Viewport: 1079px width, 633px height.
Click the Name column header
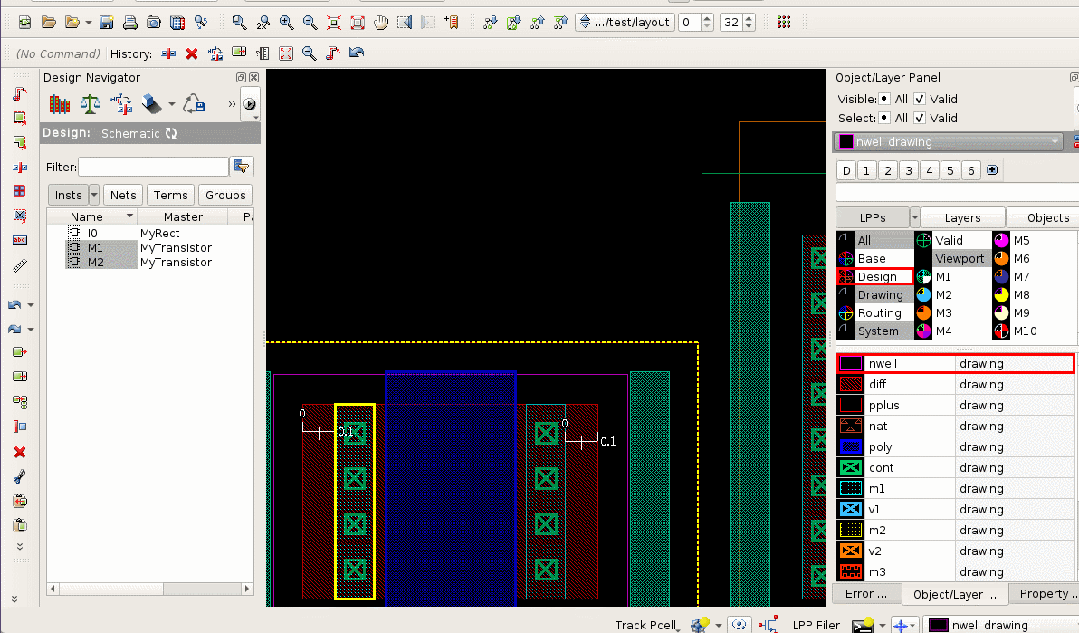92,217
